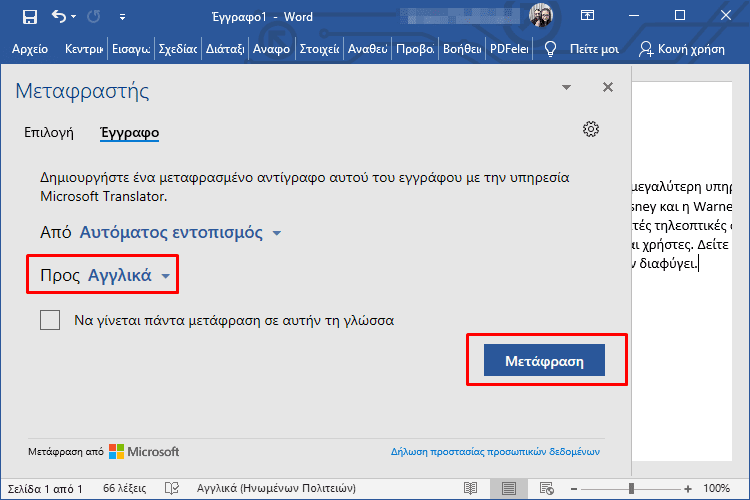This screenshot has height=500, width=750.
Task: Open the Από Αυτόματος εντοπισμός language dropdown
Action: click(x=180, y=233)
